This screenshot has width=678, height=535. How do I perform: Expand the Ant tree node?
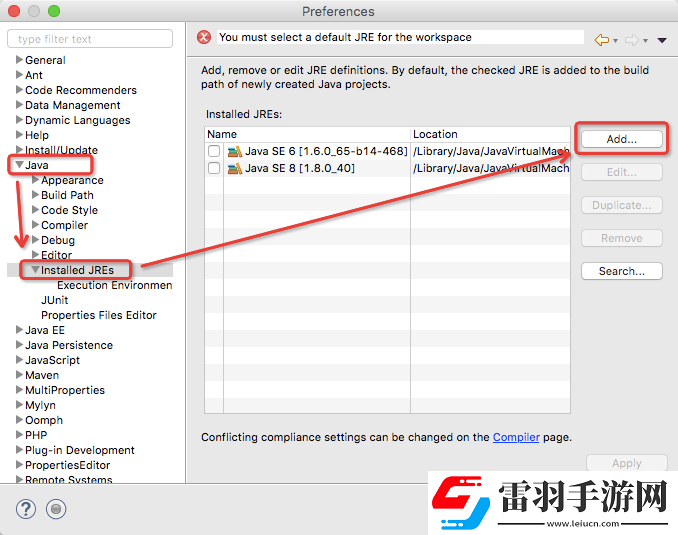(19, 74)
